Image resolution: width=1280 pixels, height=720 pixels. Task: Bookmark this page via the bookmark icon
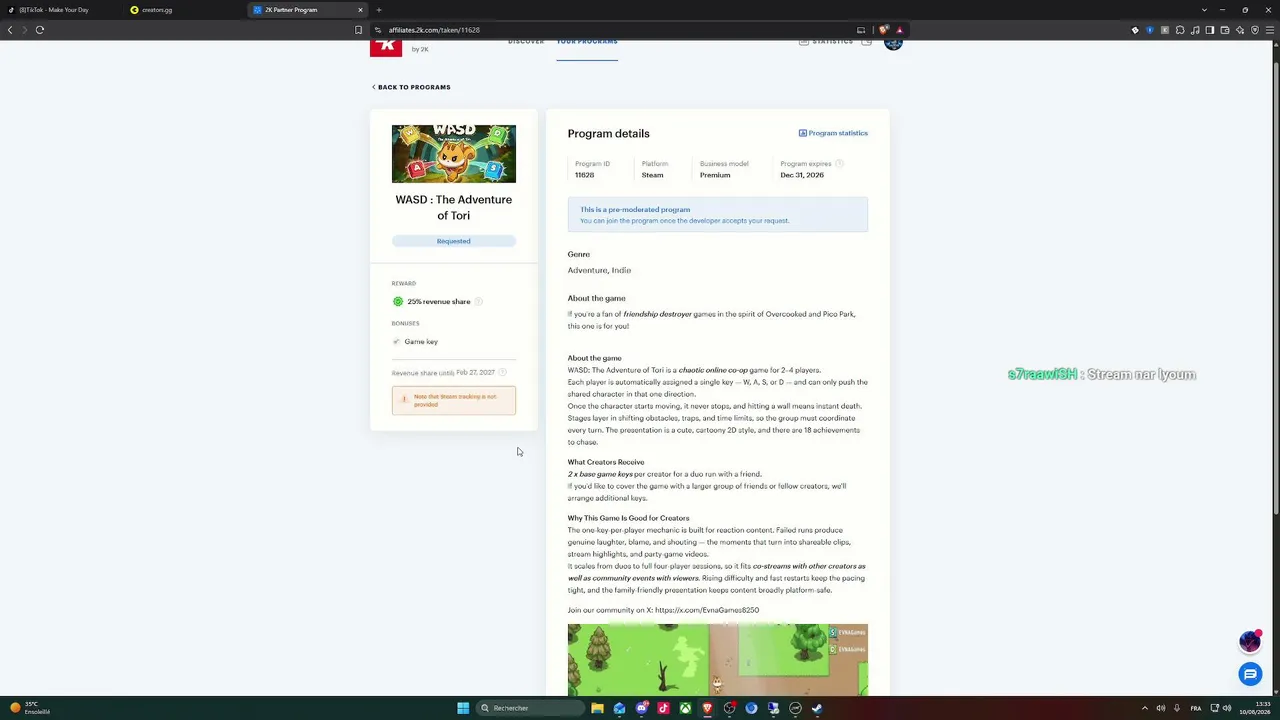click(x=358, y=30)
